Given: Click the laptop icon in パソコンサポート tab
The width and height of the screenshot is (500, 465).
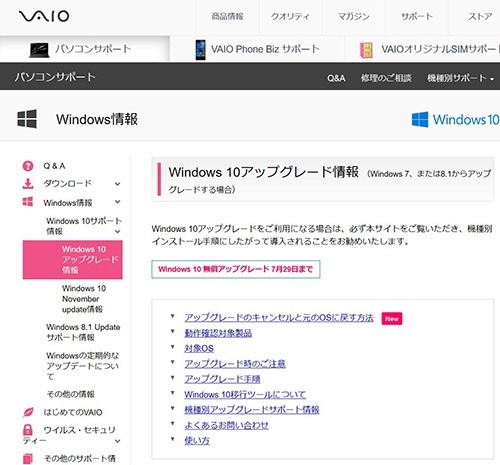Looking at the screenshot, I should coord(39,50).
